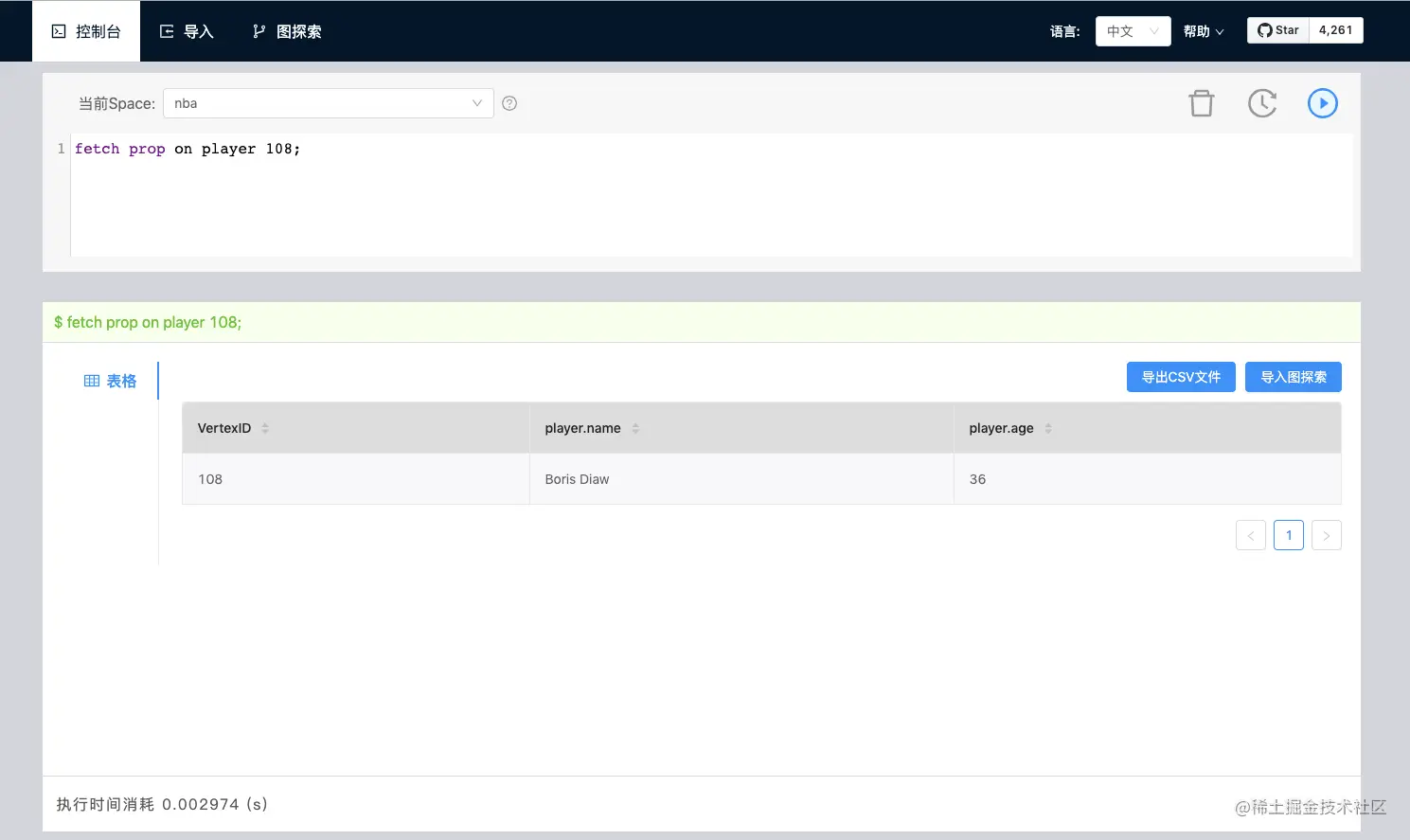This screenshot has width=1410, height=840.
Task: Open the GitHub Star button
Action: [1278, 30]
